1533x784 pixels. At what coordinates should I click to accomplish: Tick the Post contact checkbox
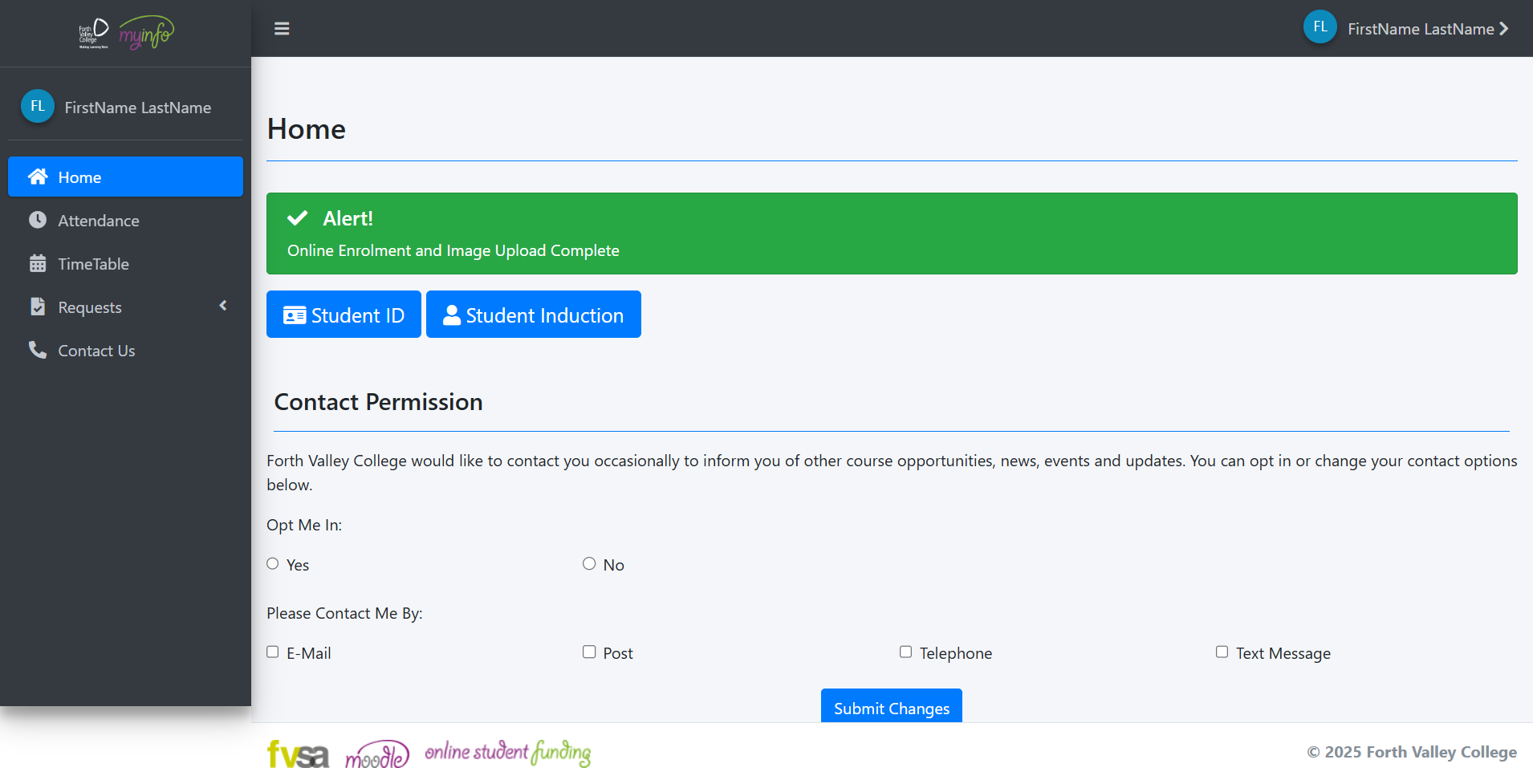[589, 652]
